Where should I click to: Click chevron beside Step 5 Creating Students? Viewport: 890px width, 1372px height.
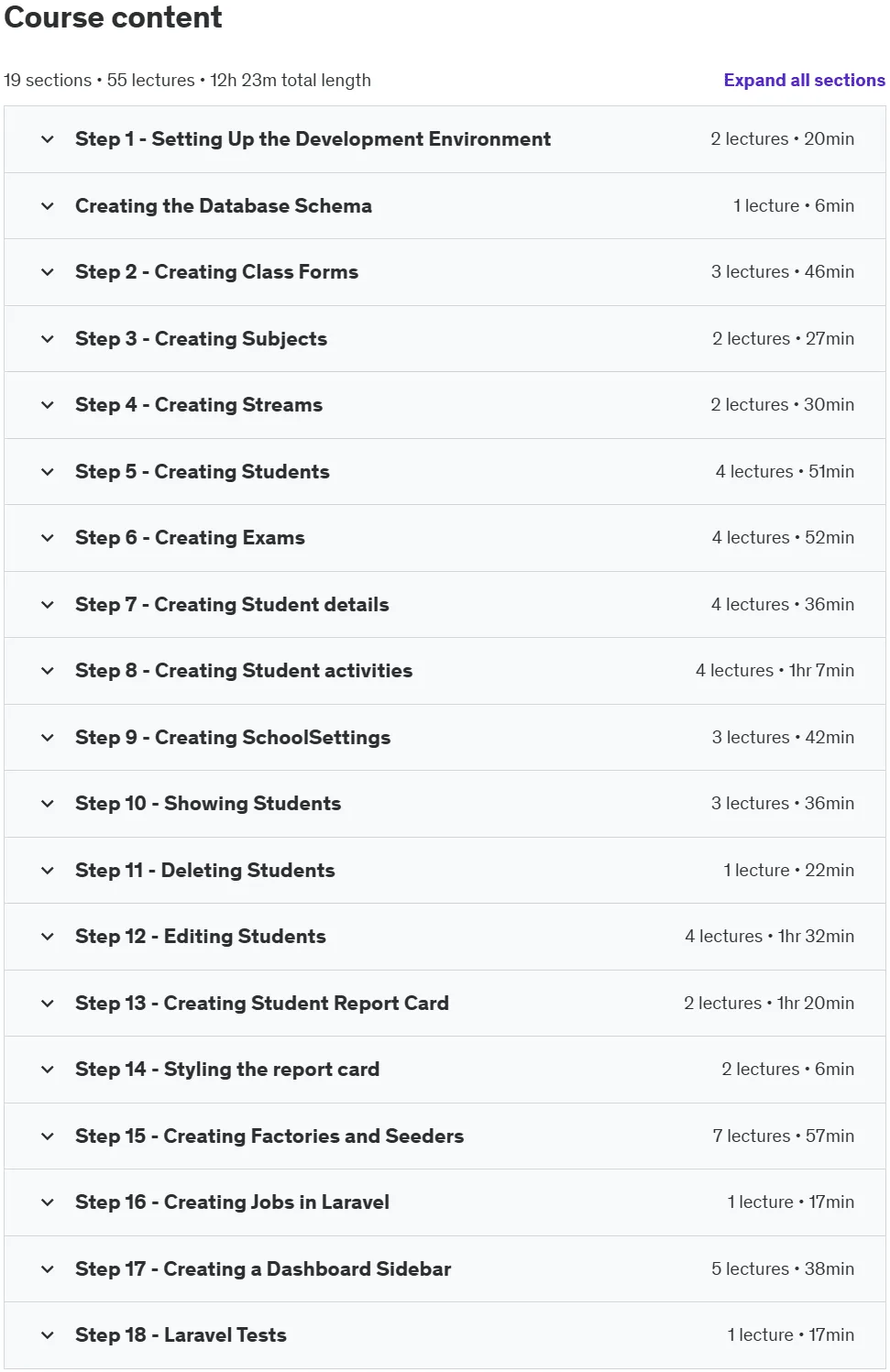coord(48,472)
